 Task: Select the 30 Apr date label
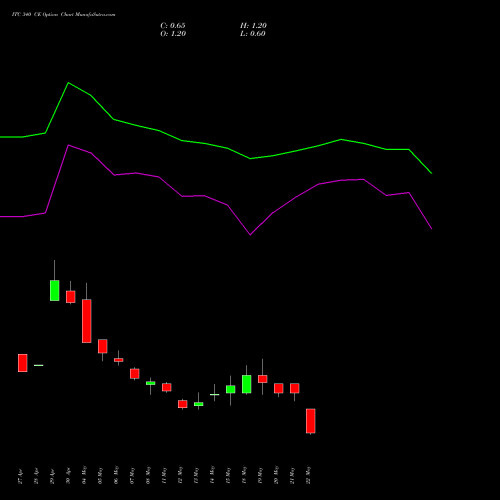coord(69,476)
